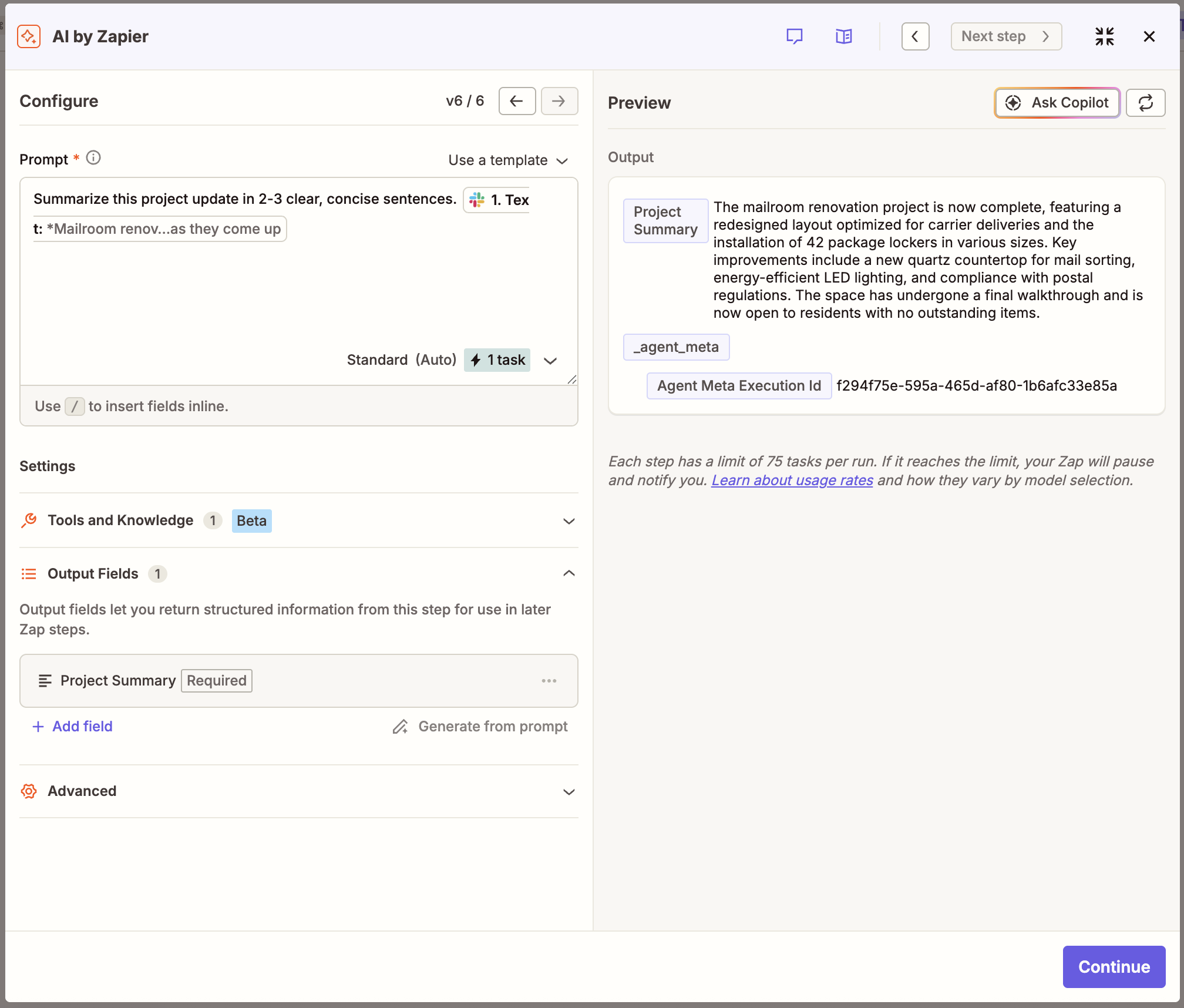The height and width of the screenshot is (1008, 1184).
Task: Click the Ask Copilot button
Action: pos(1057,103)
